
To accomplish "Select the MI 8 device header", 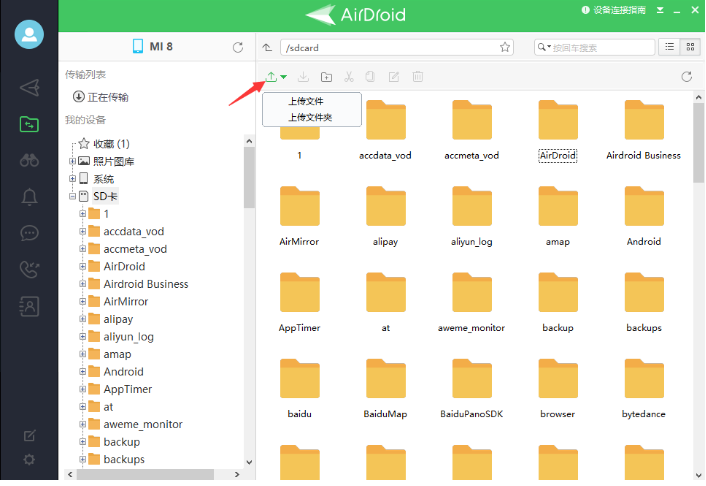I will coord(153,46).
